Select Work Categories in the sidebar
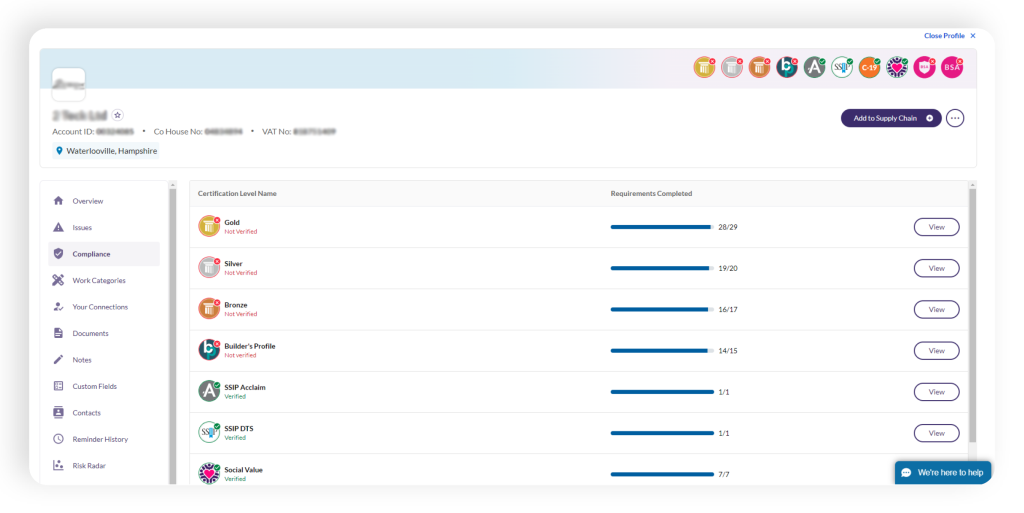Image resolution: width=1024 pixels, height=513 pixels. pos(98,281)
